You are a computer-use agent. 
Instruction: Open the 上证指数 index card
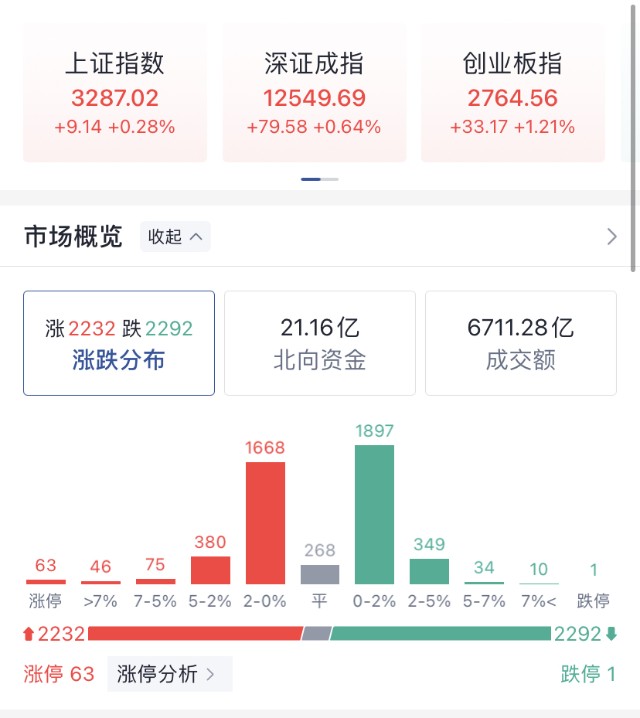click(x=115, y=92)
